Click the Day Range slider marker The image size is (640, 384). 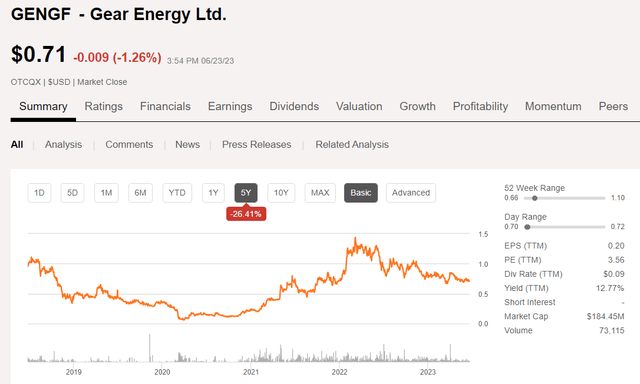(527, 227)
